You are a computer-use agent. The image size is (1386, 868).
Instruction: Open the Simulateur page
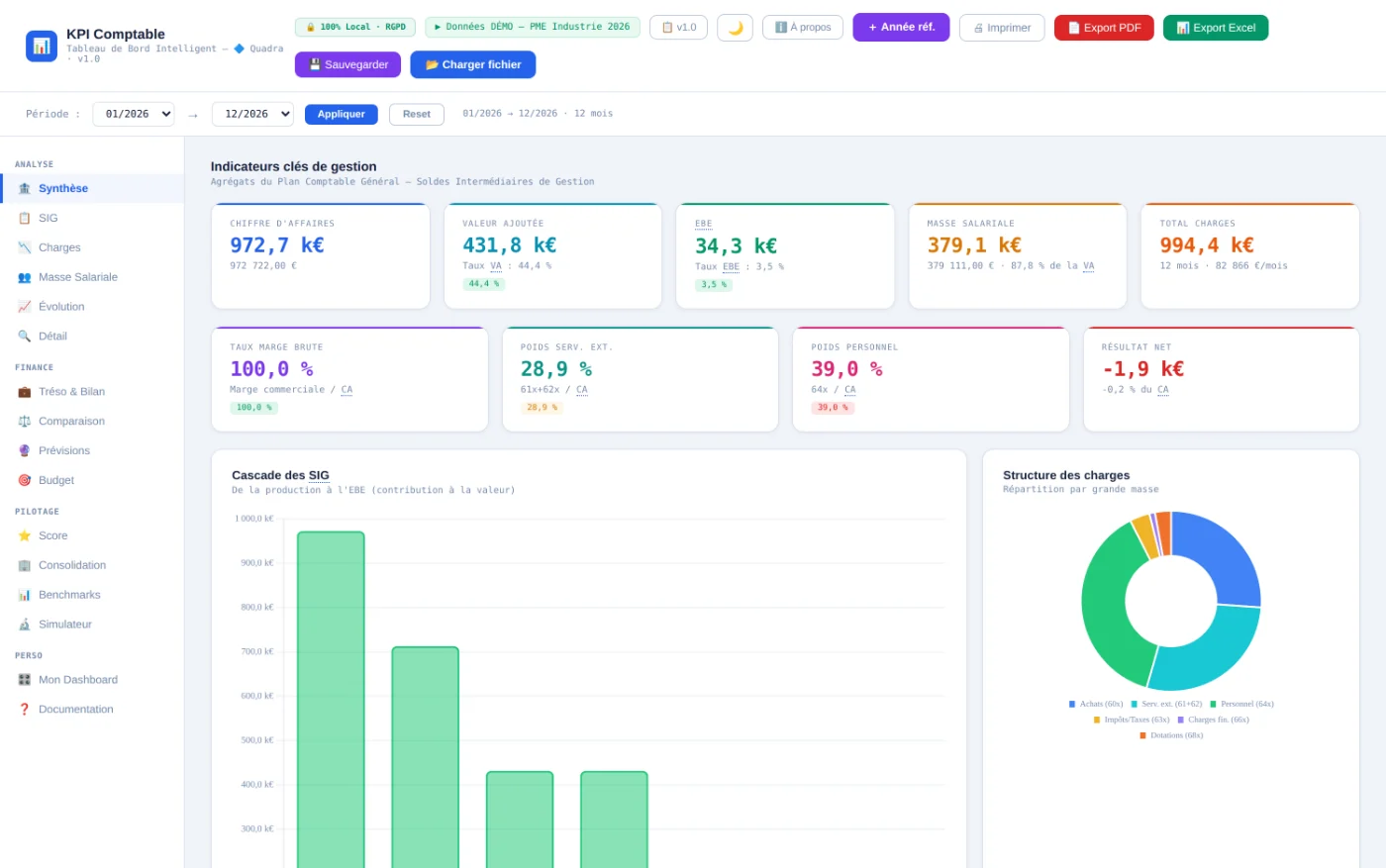tap(92, 625)
